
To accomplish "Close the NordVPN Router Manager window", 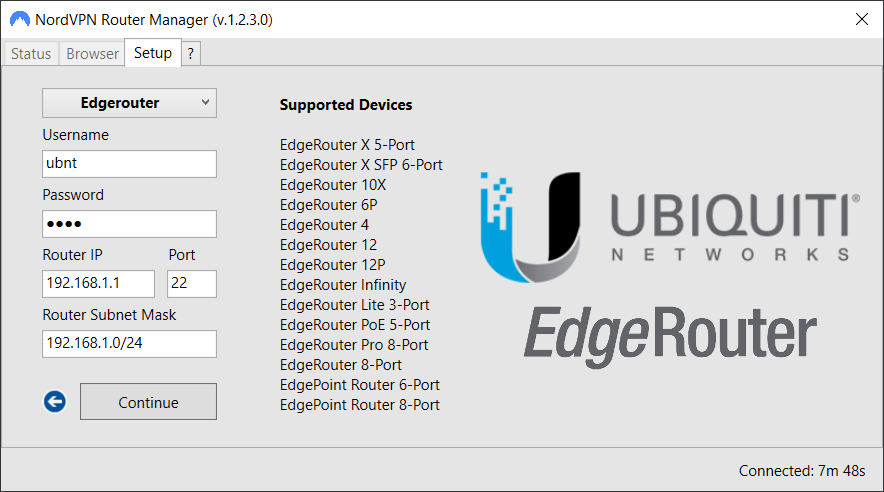I will pos(861,19).
